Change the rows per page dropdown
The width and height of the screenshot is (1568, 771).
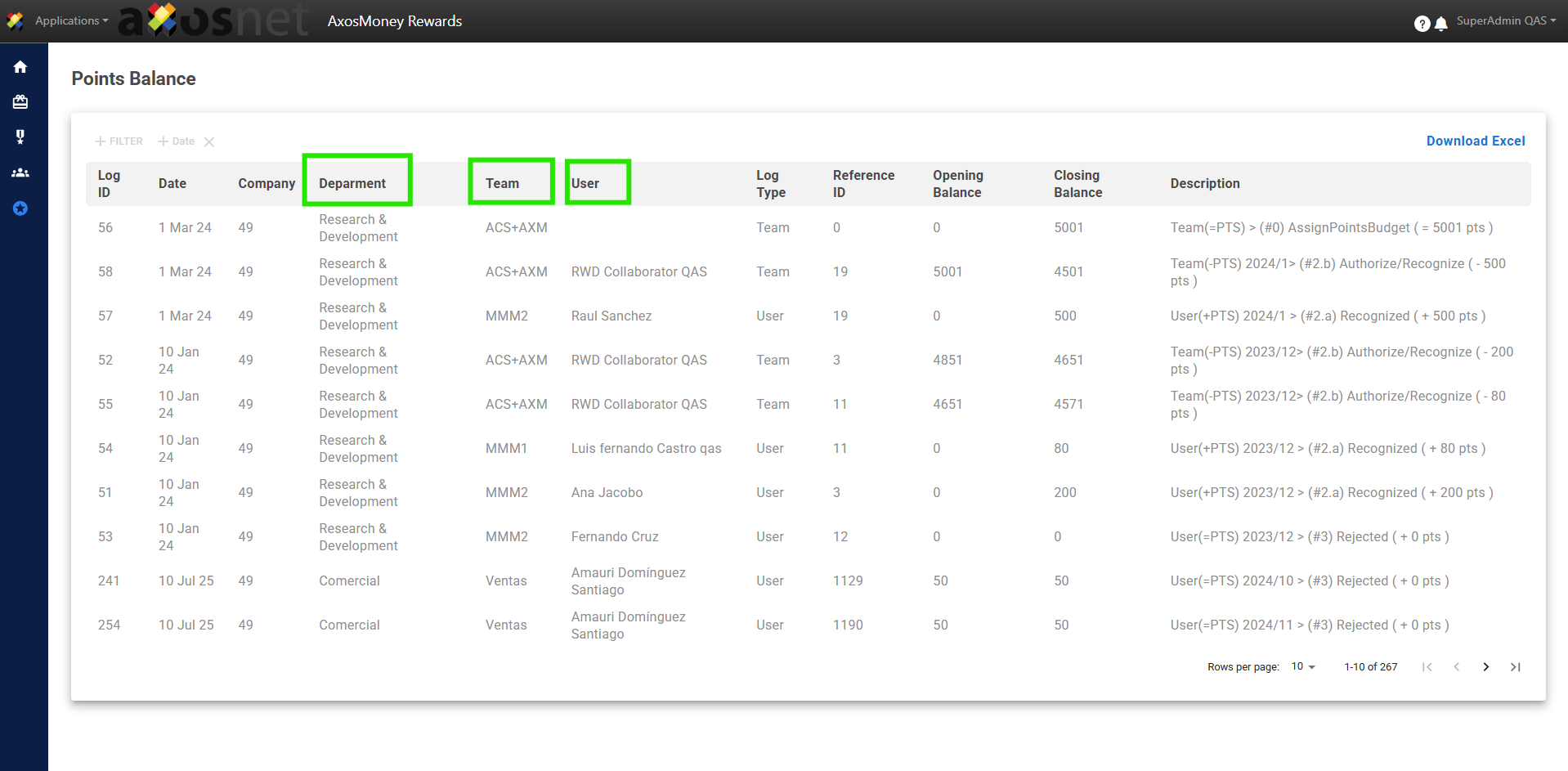[1303, 667]
